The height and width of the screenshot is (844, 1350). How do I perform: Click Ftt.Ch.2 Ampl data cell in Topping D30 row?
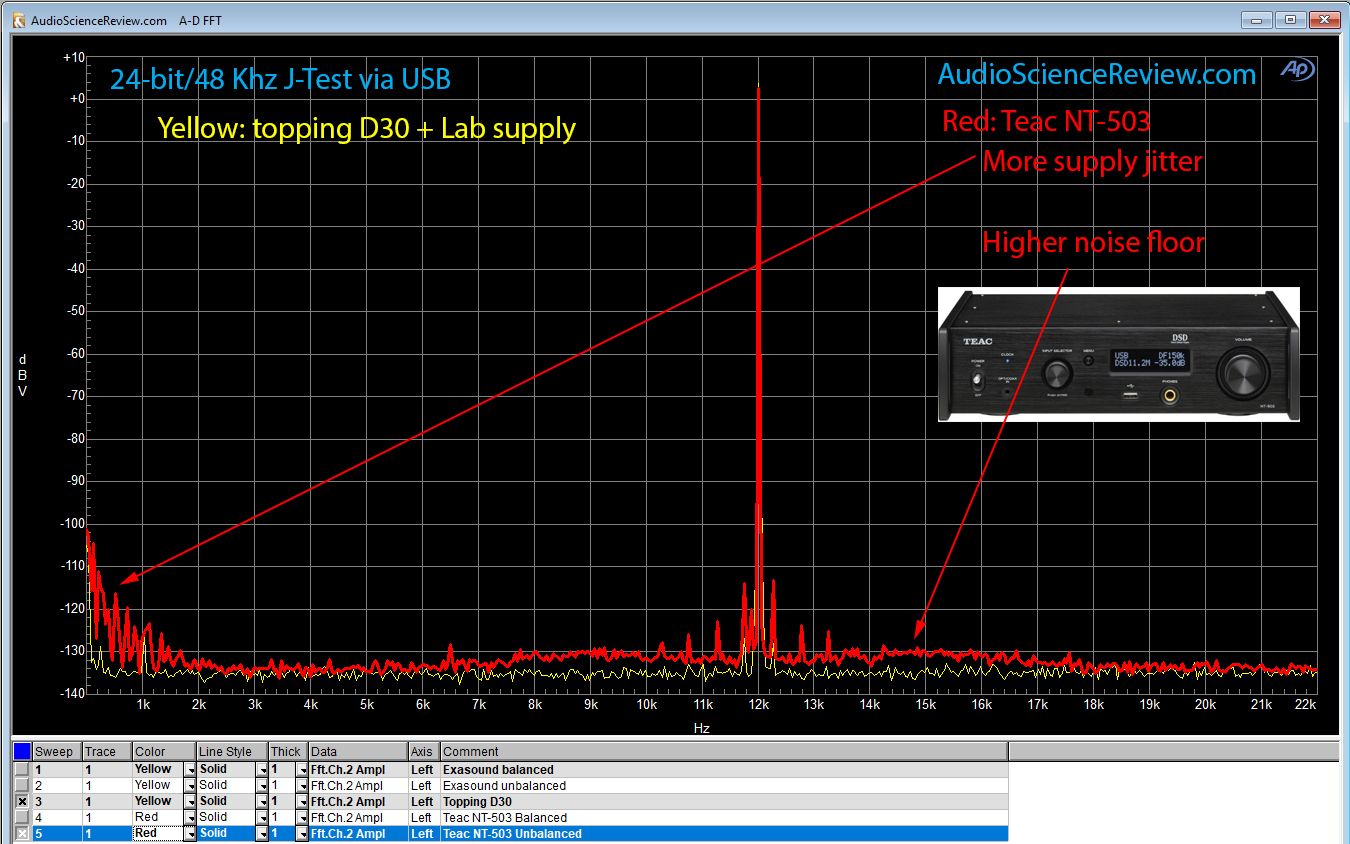[358, 802]
